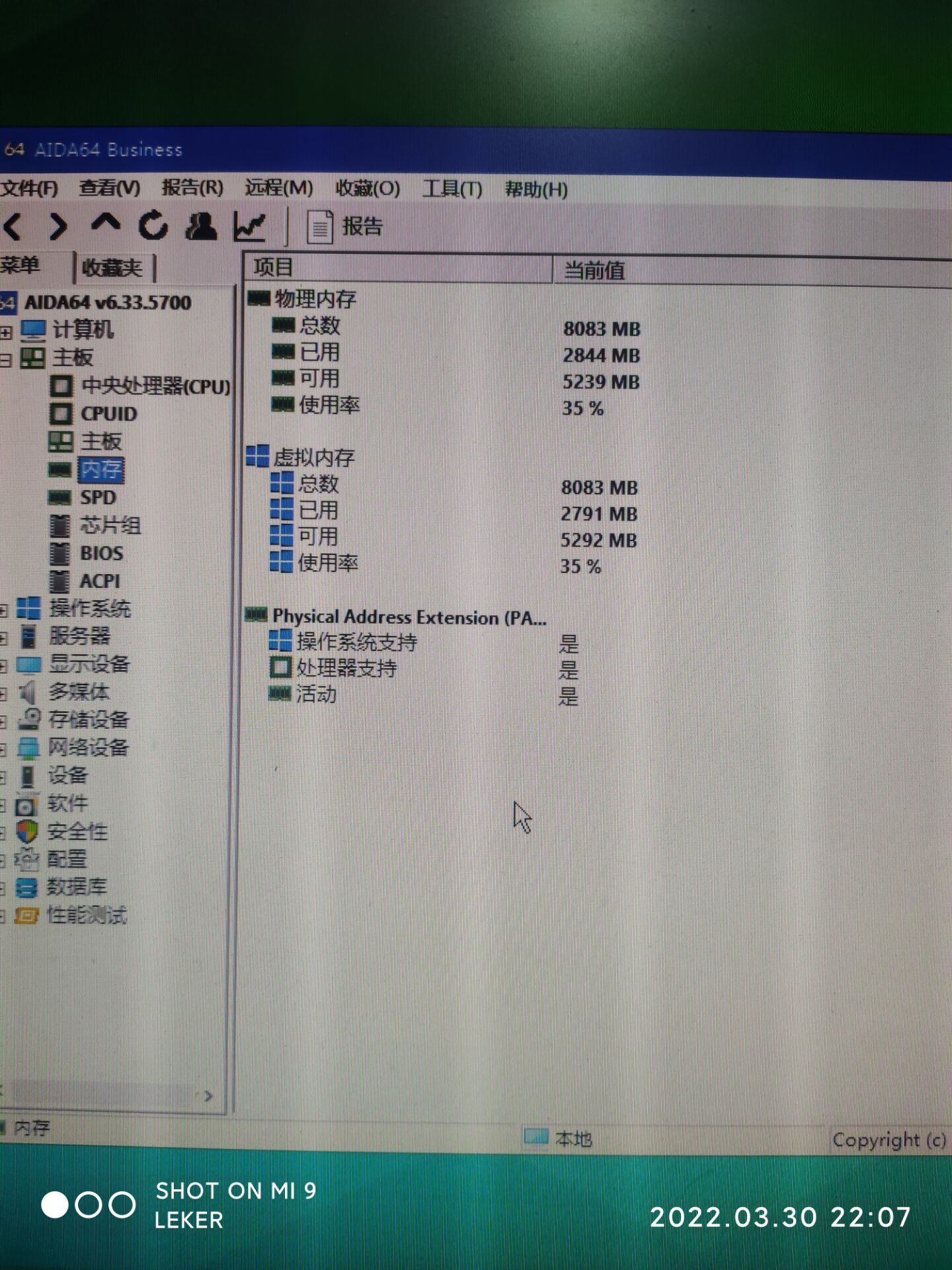
Task: Select AIDA64 v6.33.5700 root node
Action: click(108, 303)
